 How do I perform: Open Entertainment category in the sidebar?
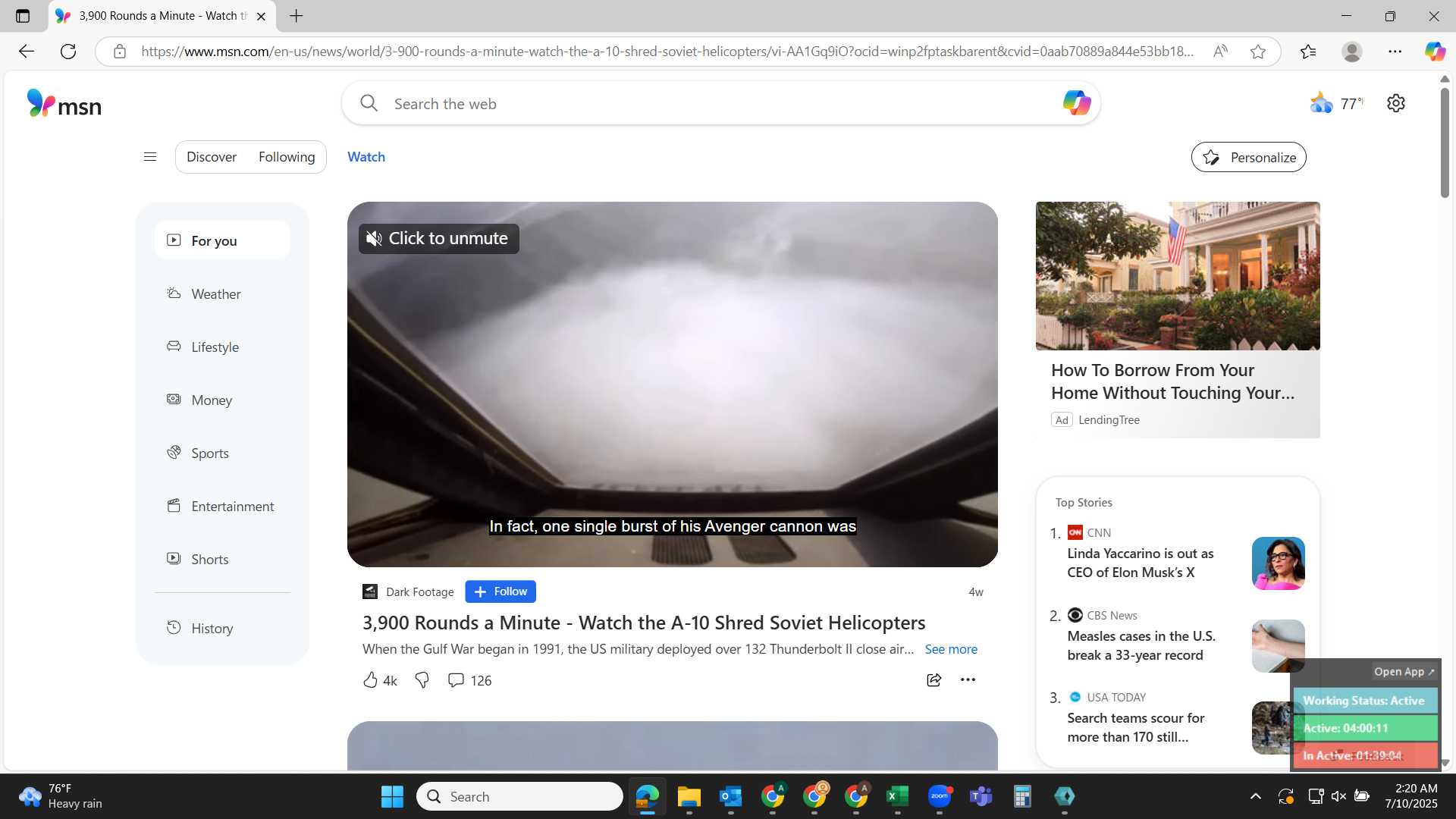222,506
